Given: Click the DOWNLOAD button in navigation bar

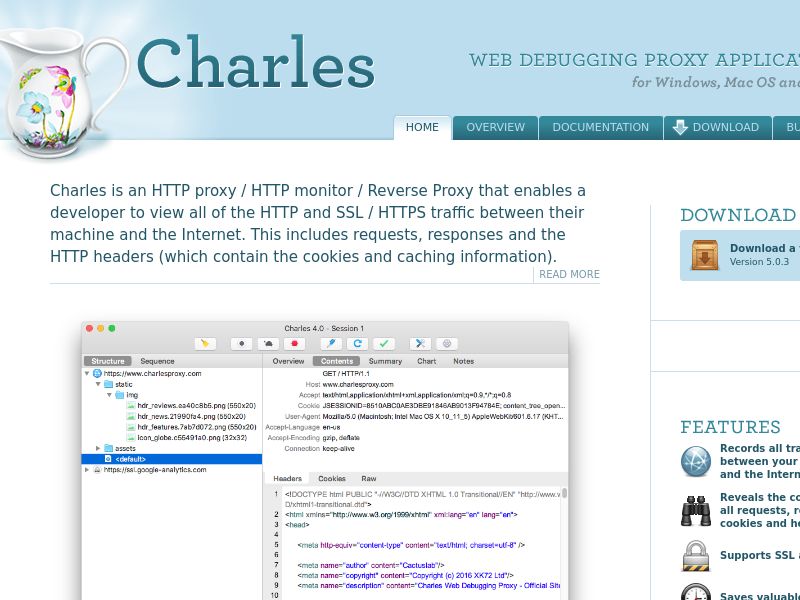Looking at the screenshot, I should [716, 128].
